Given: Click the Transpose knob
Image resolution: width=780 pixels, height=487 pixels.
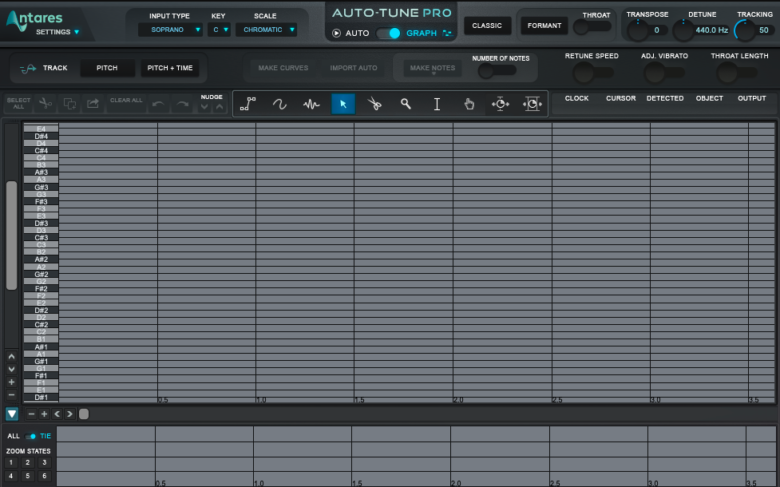Looking at the screenshot, I should [638, 30].
